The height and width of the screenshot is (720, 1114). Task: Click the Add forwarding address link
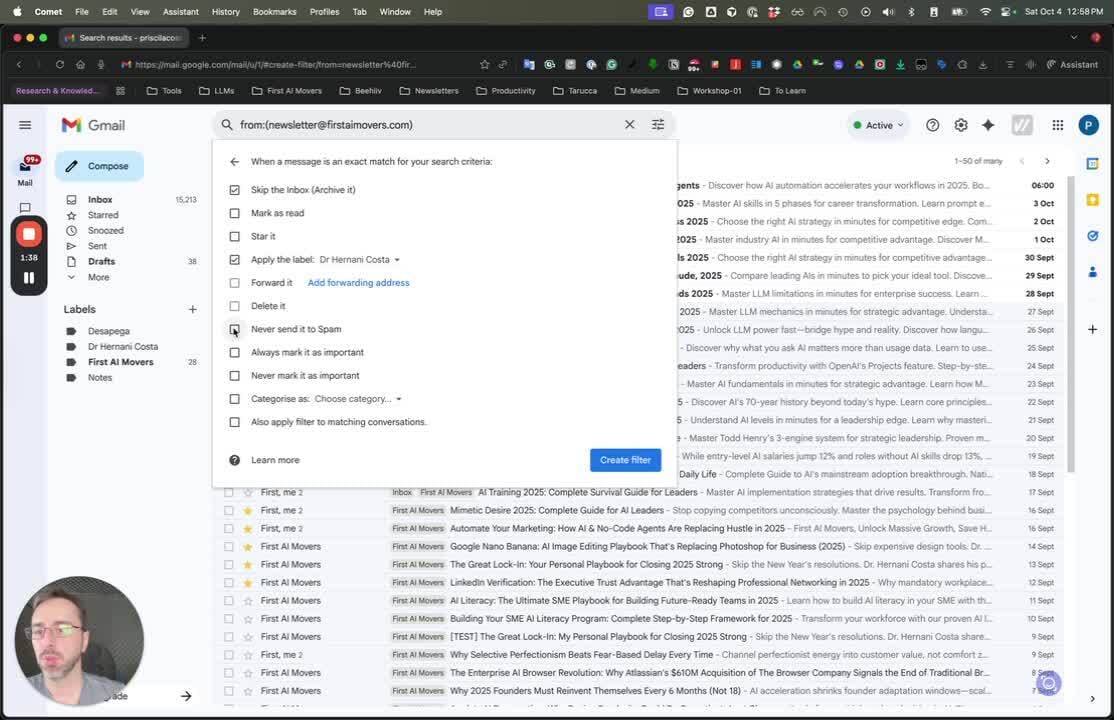(x=358, y=283)
